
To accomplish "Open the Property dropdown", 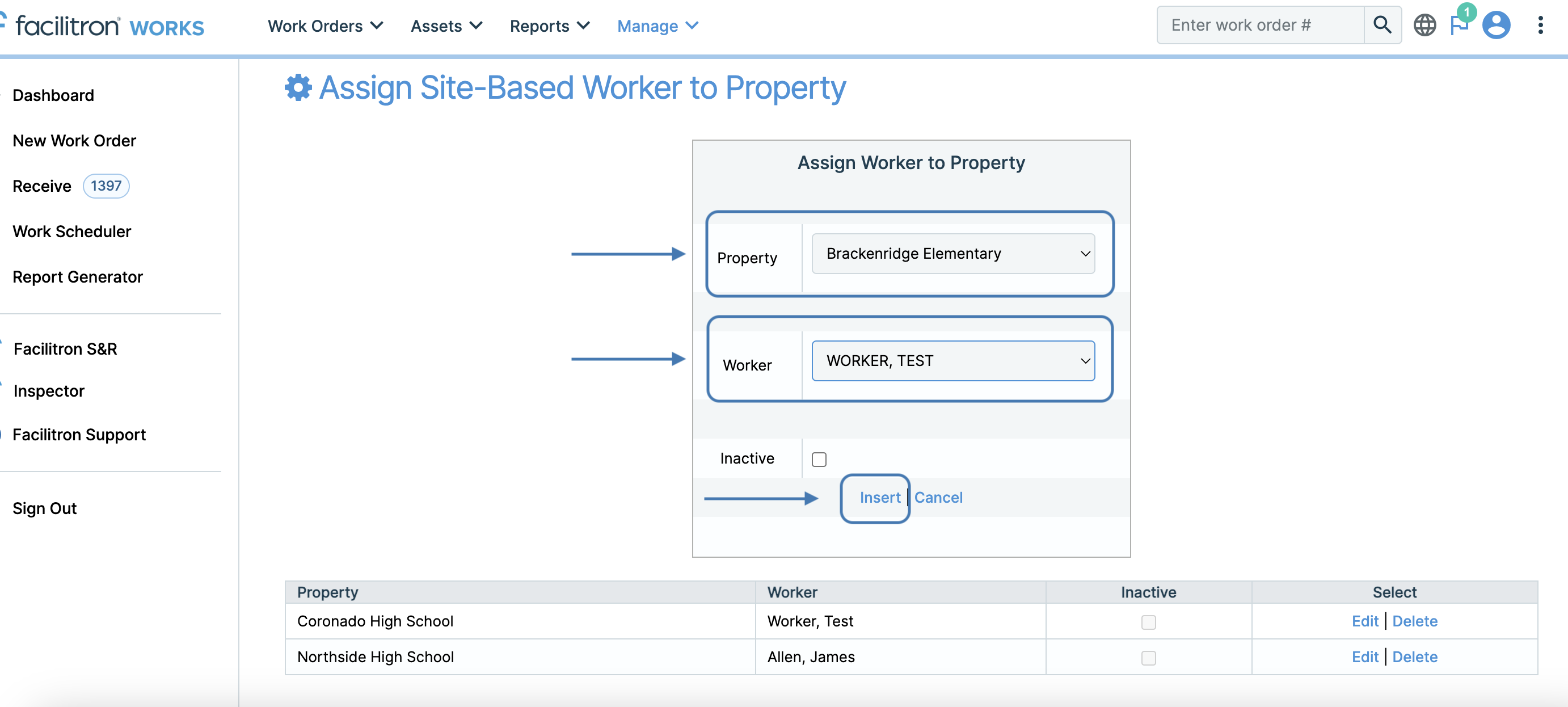I will pyautogui.click(x=952, y=253).
